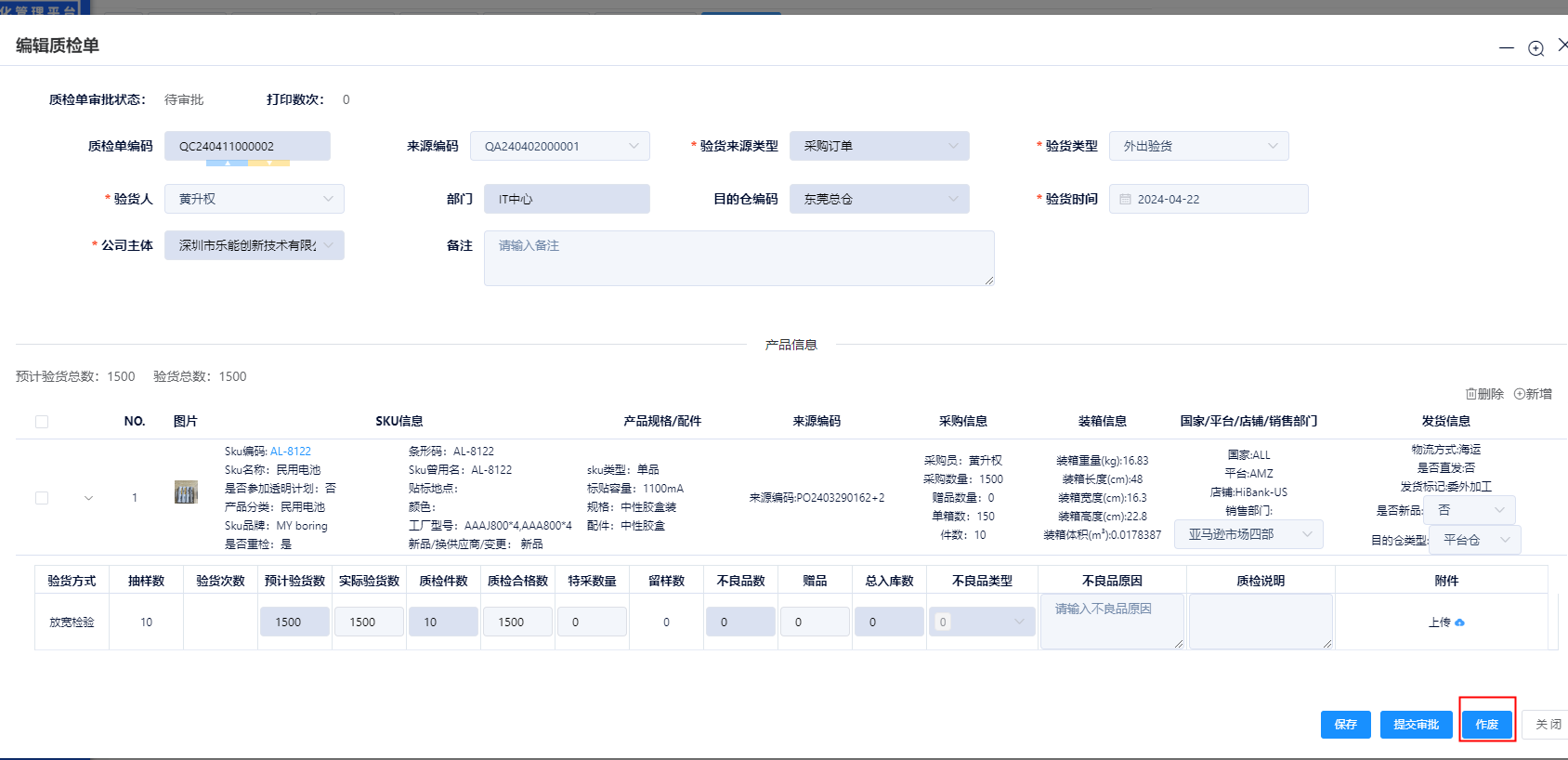Image resolution: width=1568 pixels, height=760 pixels.
Task: Expand row 1 with the chevron arrow
Action: pos(89,498)
